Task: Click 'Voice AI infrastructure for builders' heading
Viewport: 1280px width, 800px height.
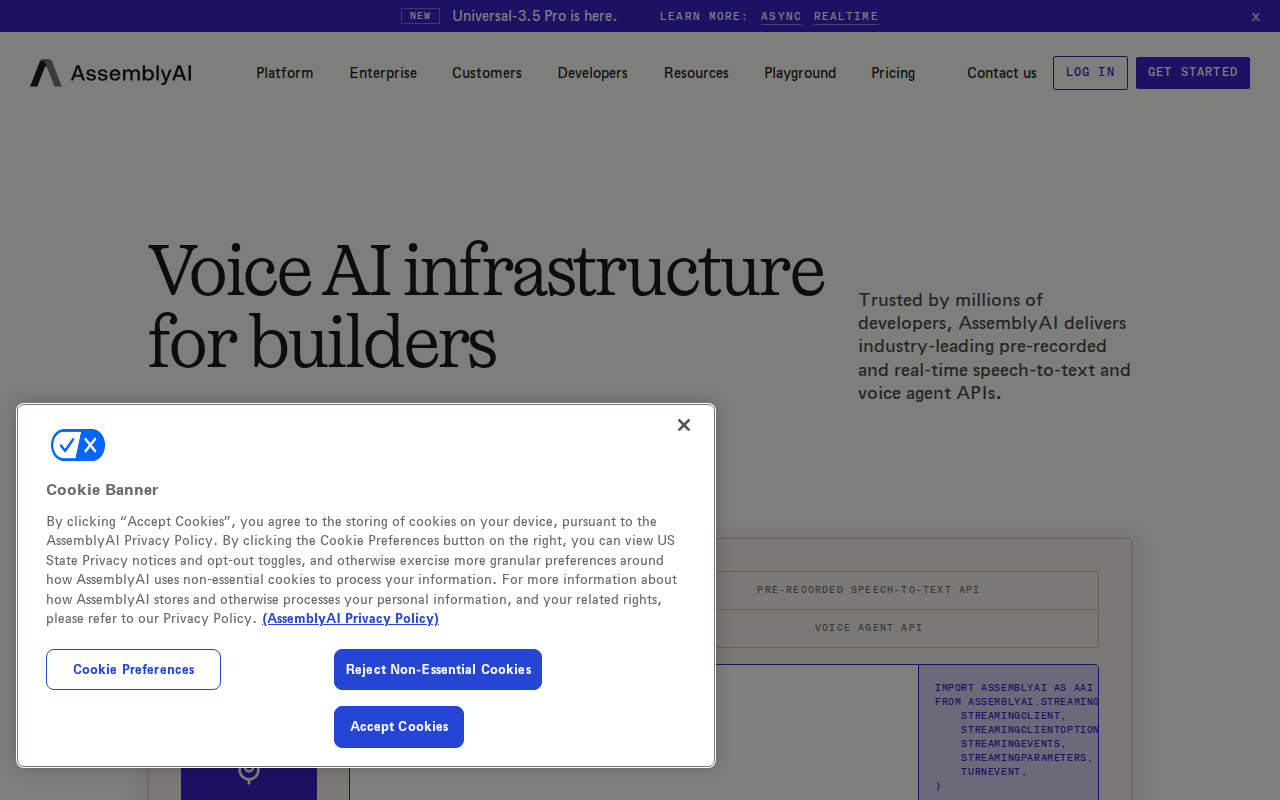Action: click(486, 306)
